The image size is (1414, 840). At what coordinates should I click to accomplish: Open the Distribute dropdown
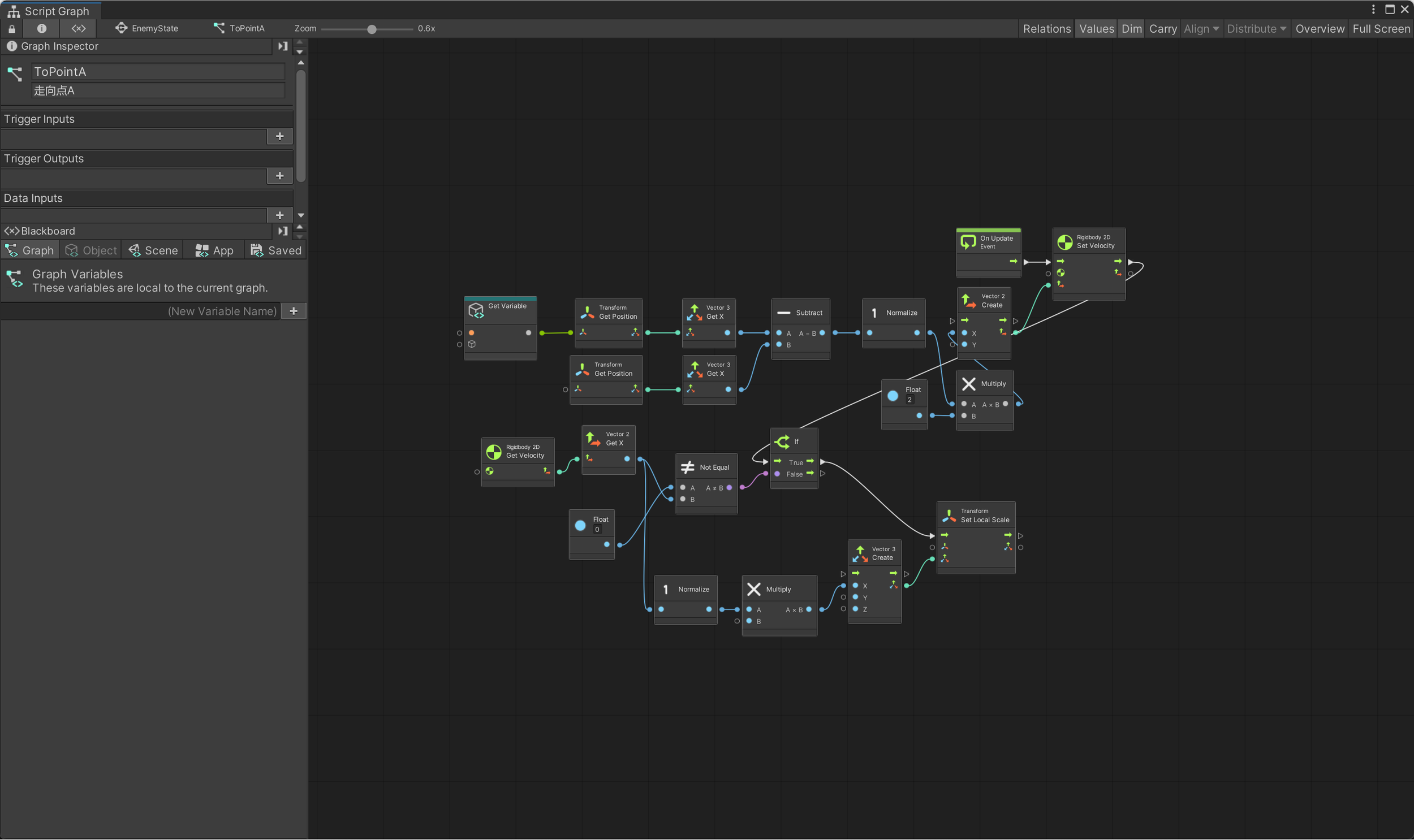(x=1256, y=29)
